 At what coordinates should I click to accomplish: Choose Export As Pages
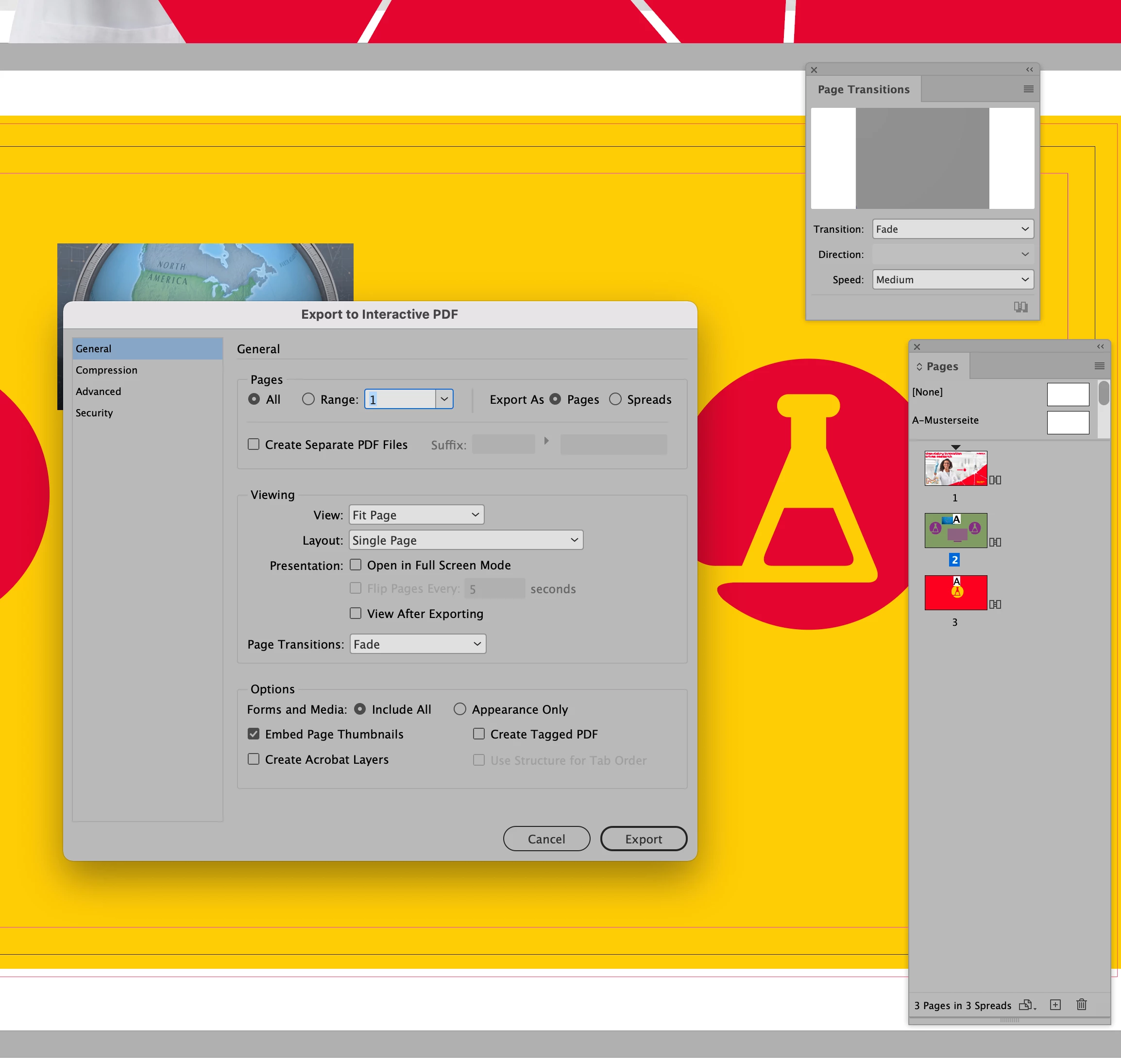coord(555,399)
